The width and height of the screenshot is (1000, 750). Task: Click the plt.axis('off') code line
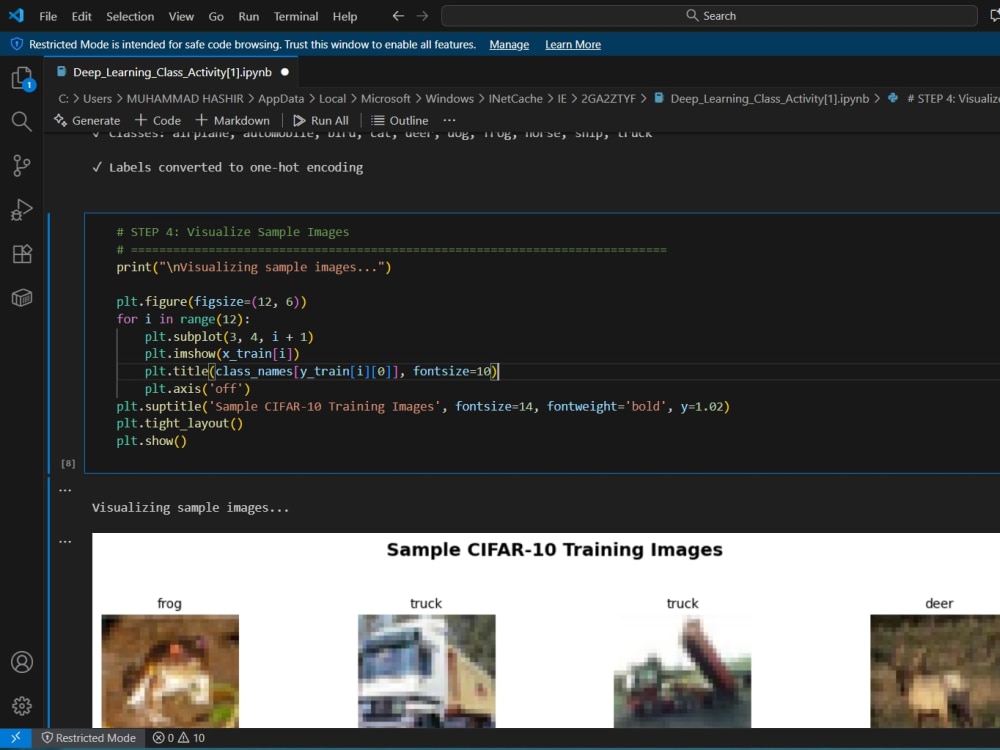(x=197, y=388)
